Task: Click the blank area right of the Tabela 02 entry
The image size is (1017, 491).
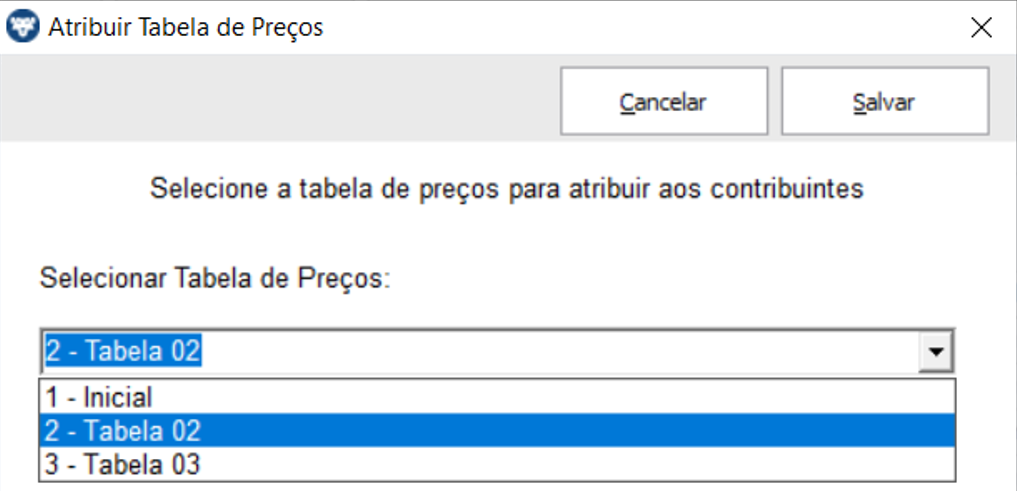Action: pyautogui.click(x=577, y=431)
